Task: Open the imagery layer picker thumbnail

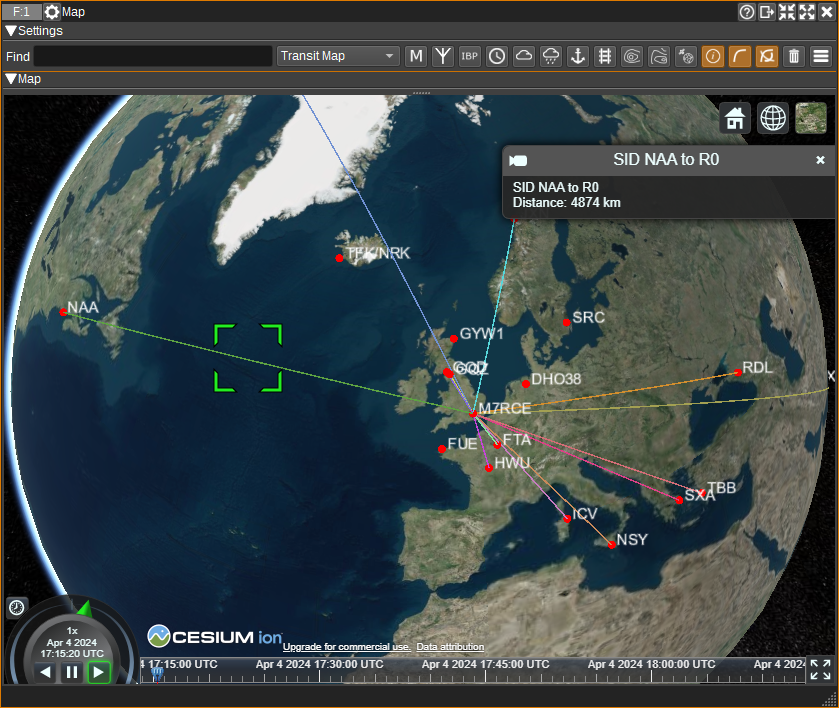Action: coord(811,117)
